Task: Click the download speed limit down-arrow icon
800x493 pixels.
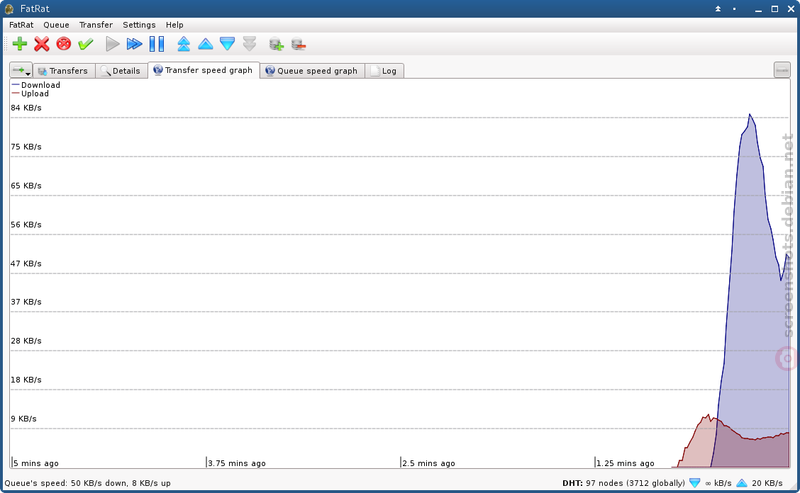Action: [x=694, y=483]
